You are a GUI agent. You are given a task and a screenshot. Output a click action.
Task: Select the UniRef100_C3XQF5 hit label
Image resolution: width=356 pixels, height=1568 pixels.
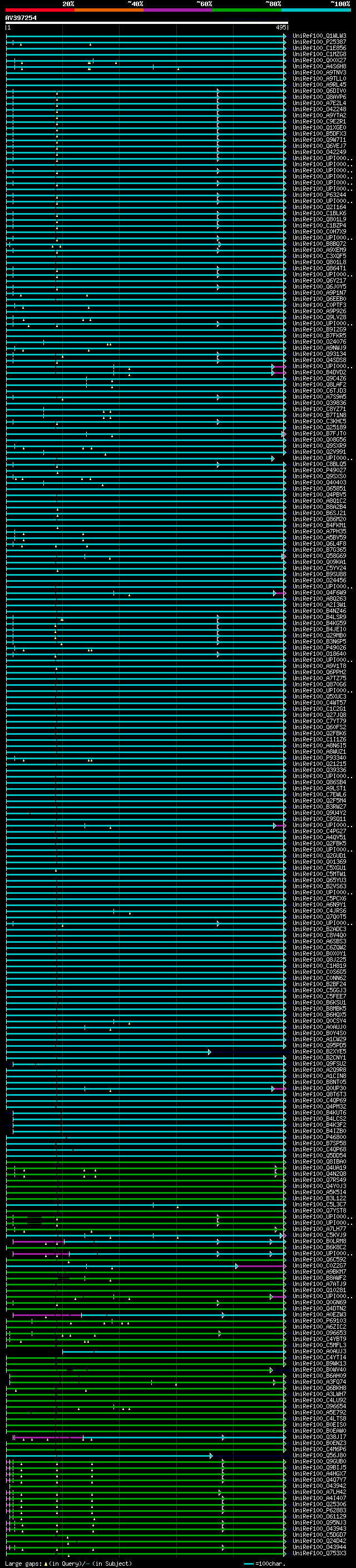point(319,256)
